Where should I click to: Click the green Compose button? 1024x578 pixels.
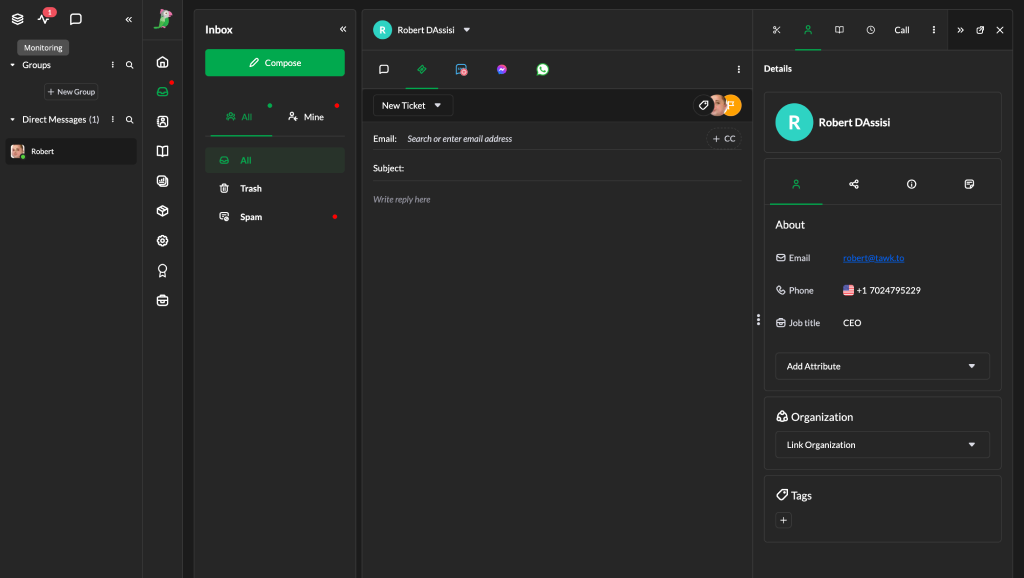pos(275,63)
